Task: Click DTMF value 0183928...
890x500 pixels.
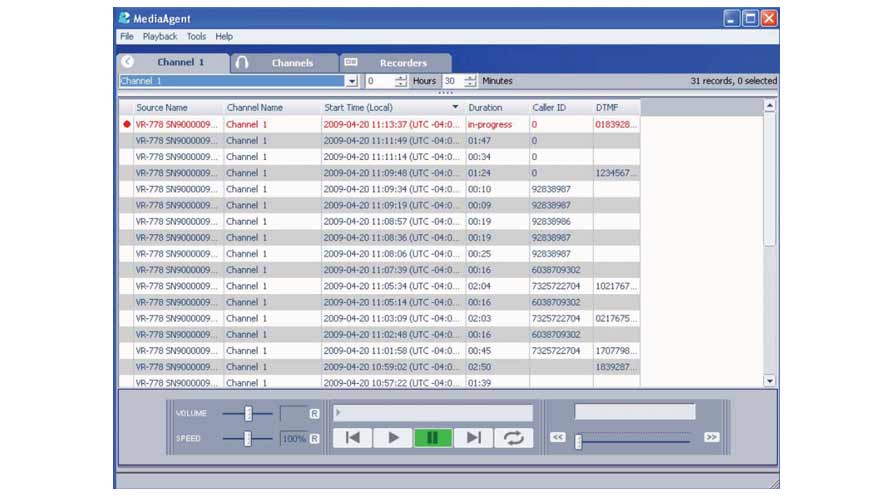Action: [x=615, y=124]
